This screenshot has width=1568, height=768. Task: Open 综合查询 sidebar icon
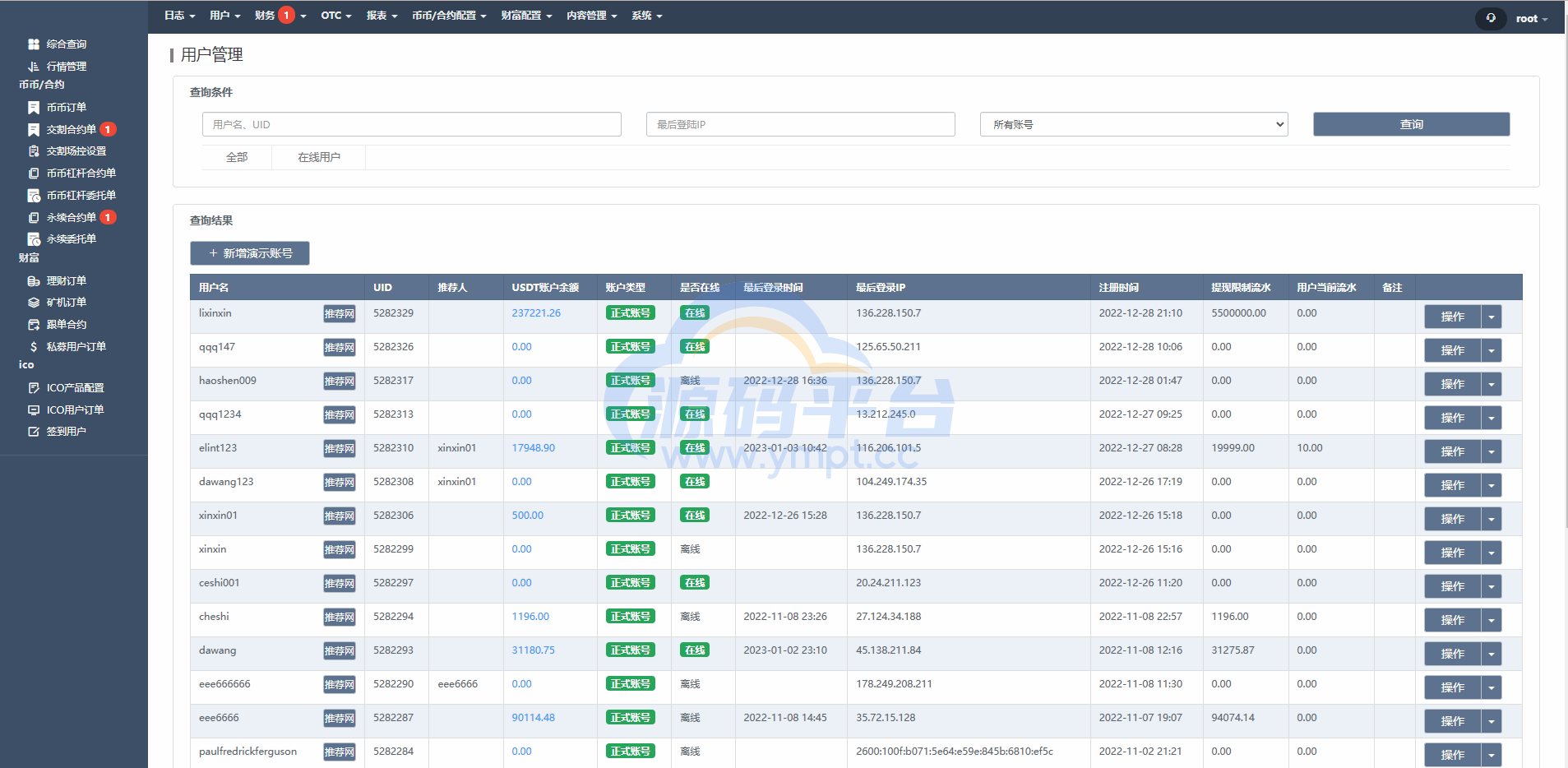[34, 44]
